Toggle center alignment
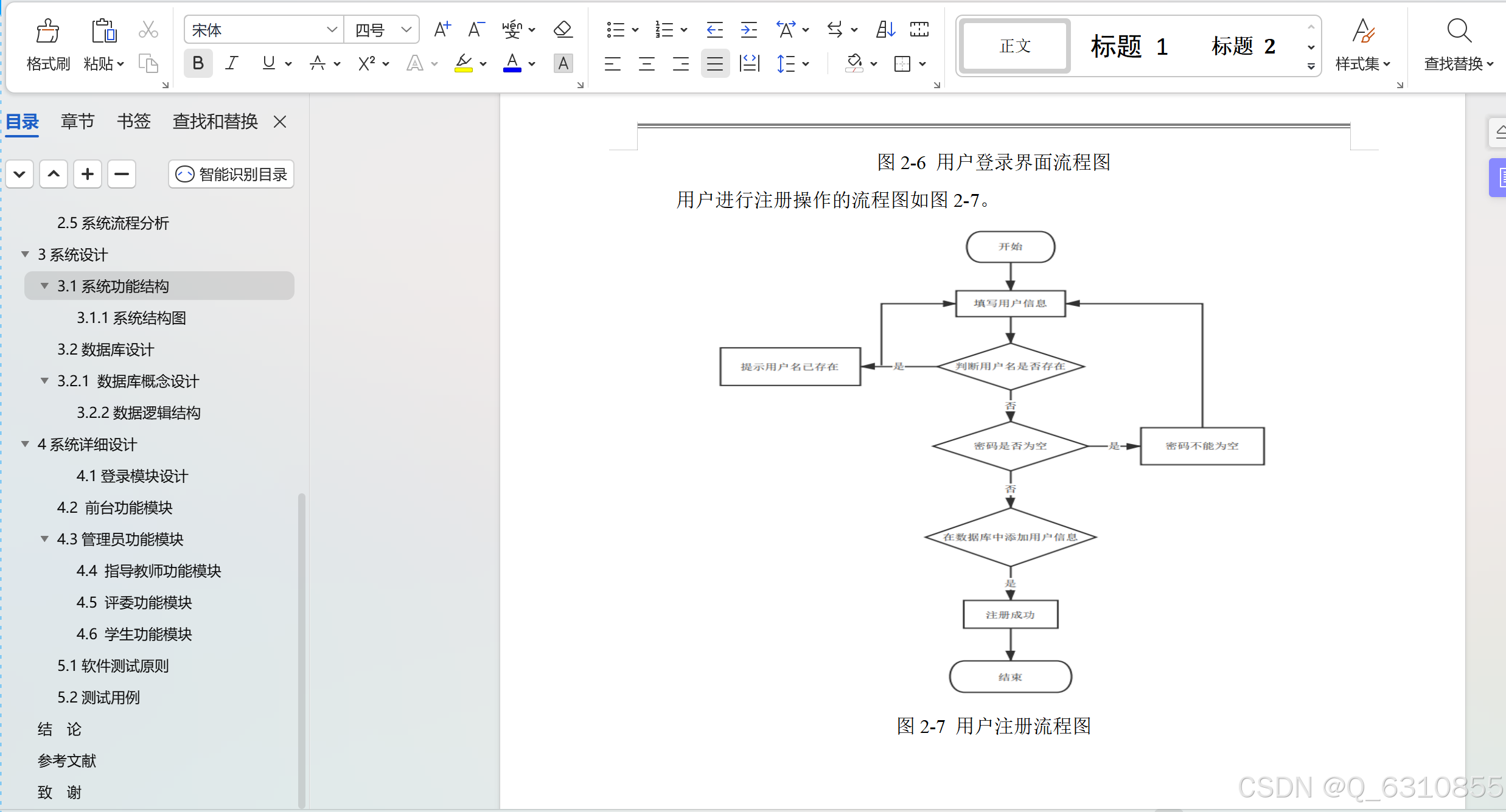 pos(647,63)
